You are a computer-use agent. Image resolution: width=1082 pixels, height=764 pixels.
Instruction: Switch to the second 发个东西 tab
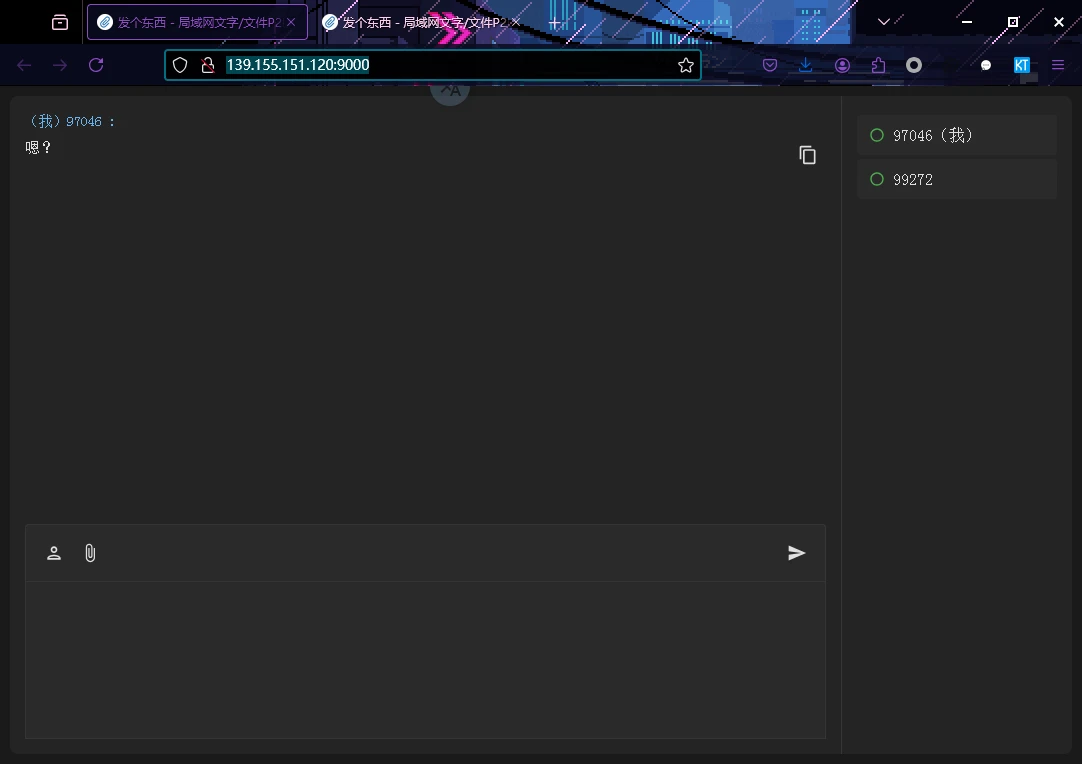click(420, 22)
